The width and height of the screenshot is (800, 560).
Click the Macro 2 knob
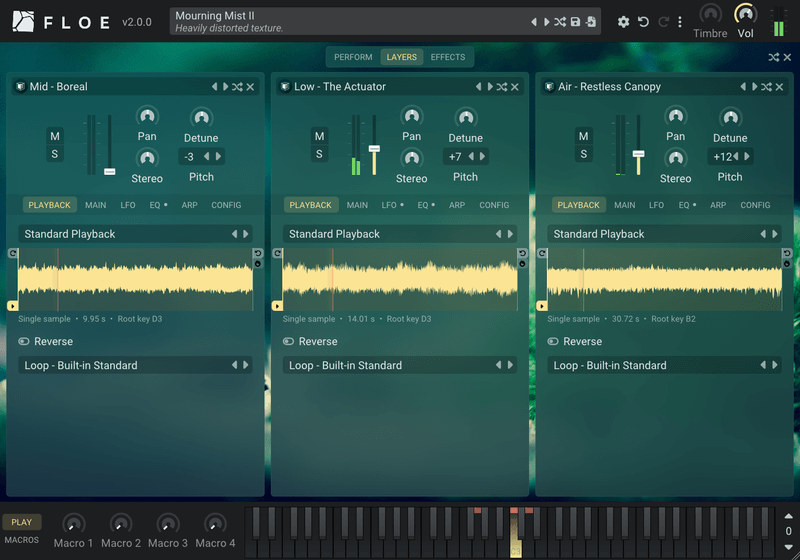point(121,524)
